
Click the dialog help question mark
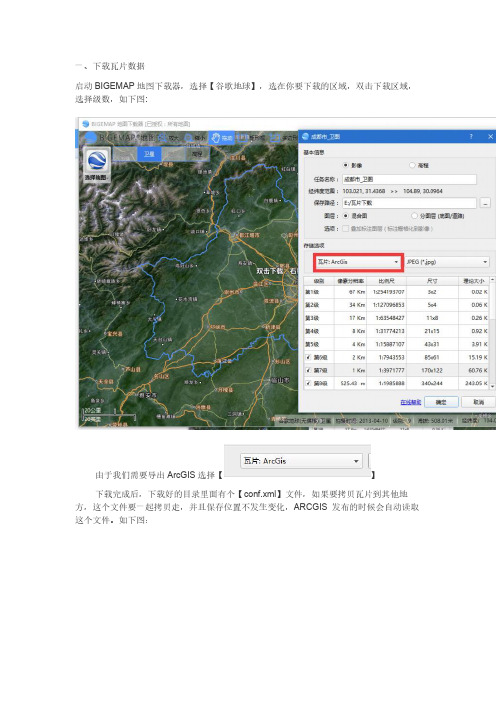pyautogui.click(x=471, y=137)
